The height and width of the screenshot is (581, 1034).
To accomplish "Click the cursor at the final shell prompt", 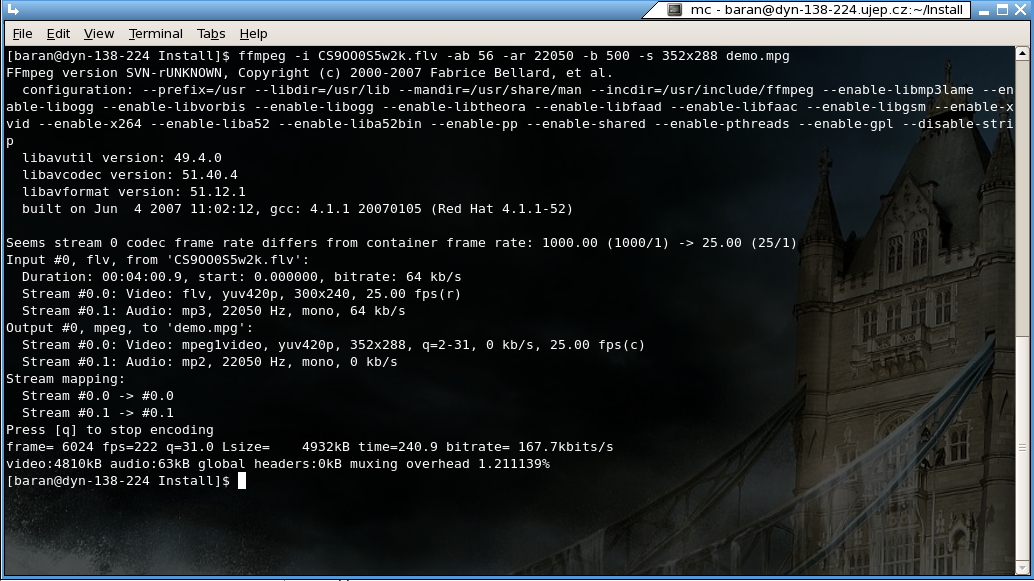I will [242, 481].
